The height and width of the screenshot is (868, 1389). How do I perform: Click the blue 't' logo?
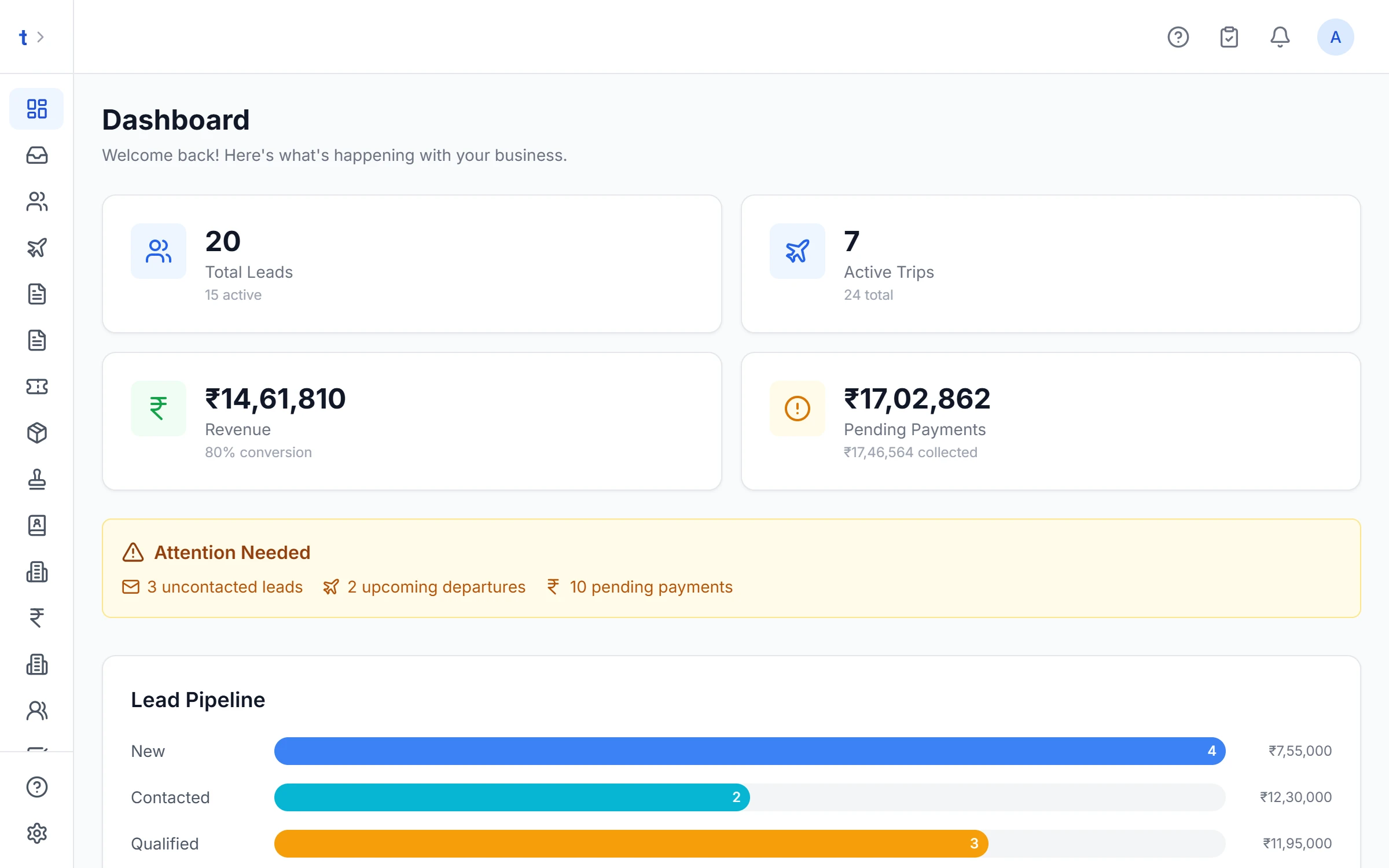coord(23,38)
